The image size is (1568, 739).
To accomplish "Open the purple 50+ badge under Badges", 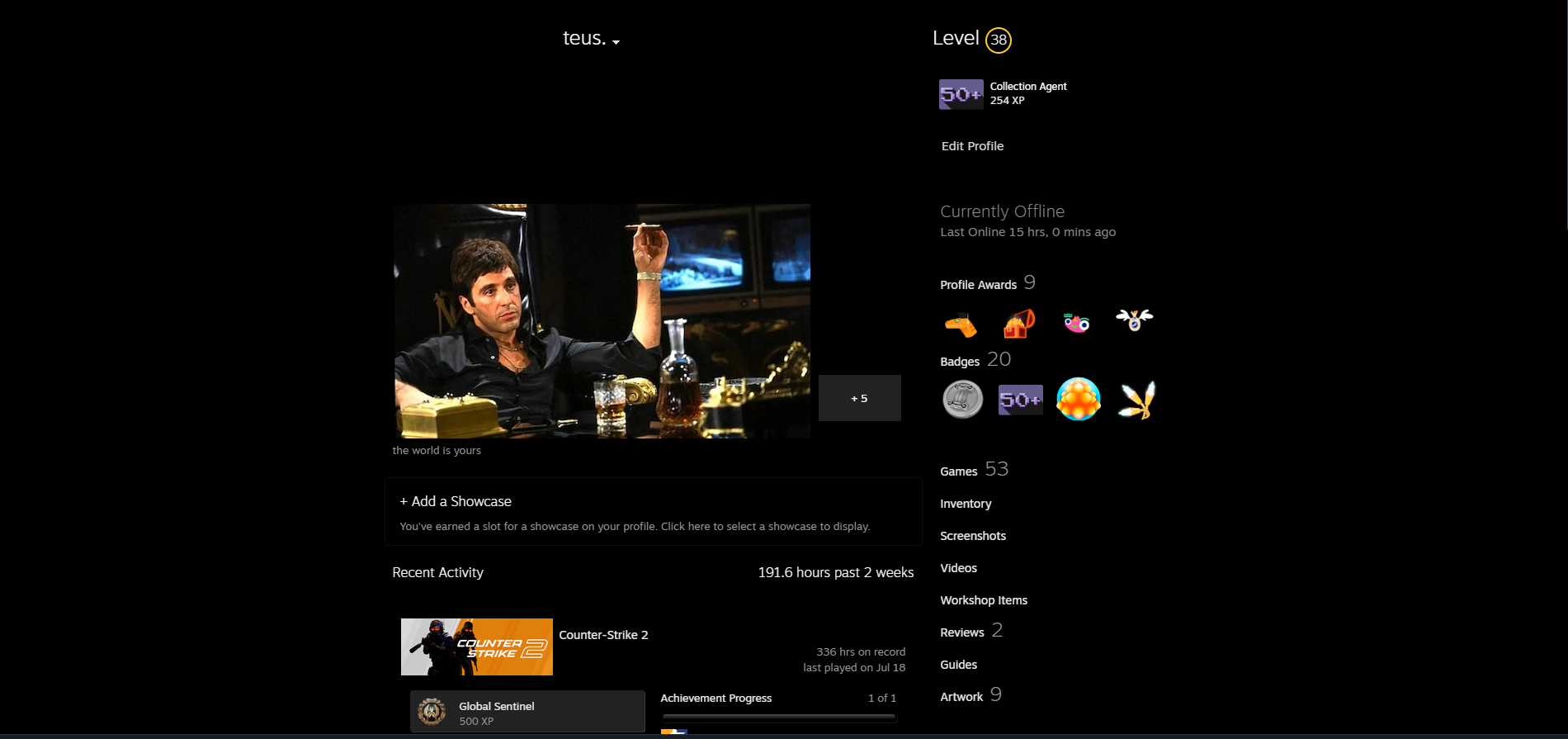I will click(x=1021, y=400).
